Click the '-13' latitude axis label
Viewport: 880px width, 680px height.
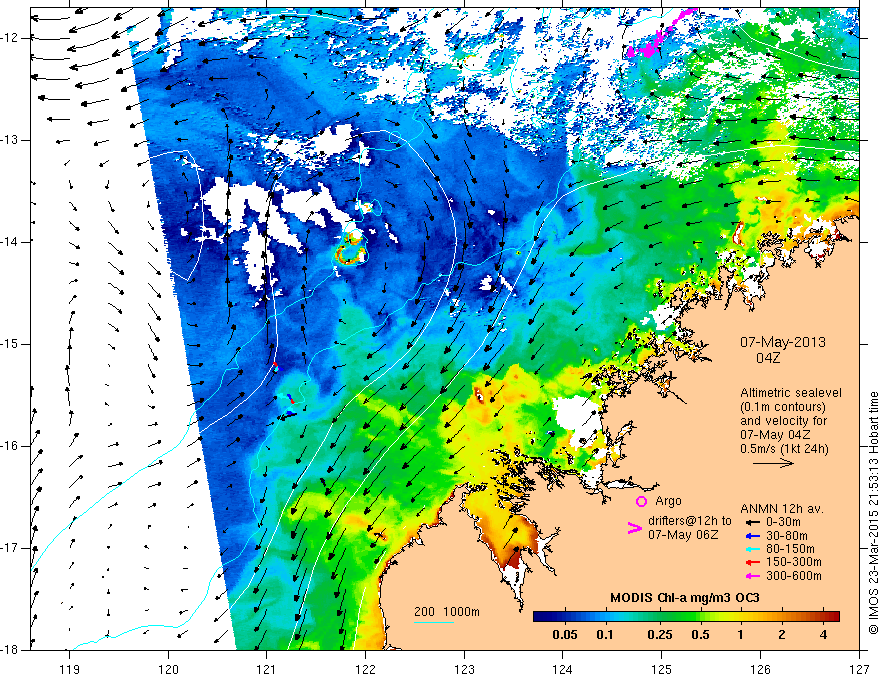click(x=10, y=140)
